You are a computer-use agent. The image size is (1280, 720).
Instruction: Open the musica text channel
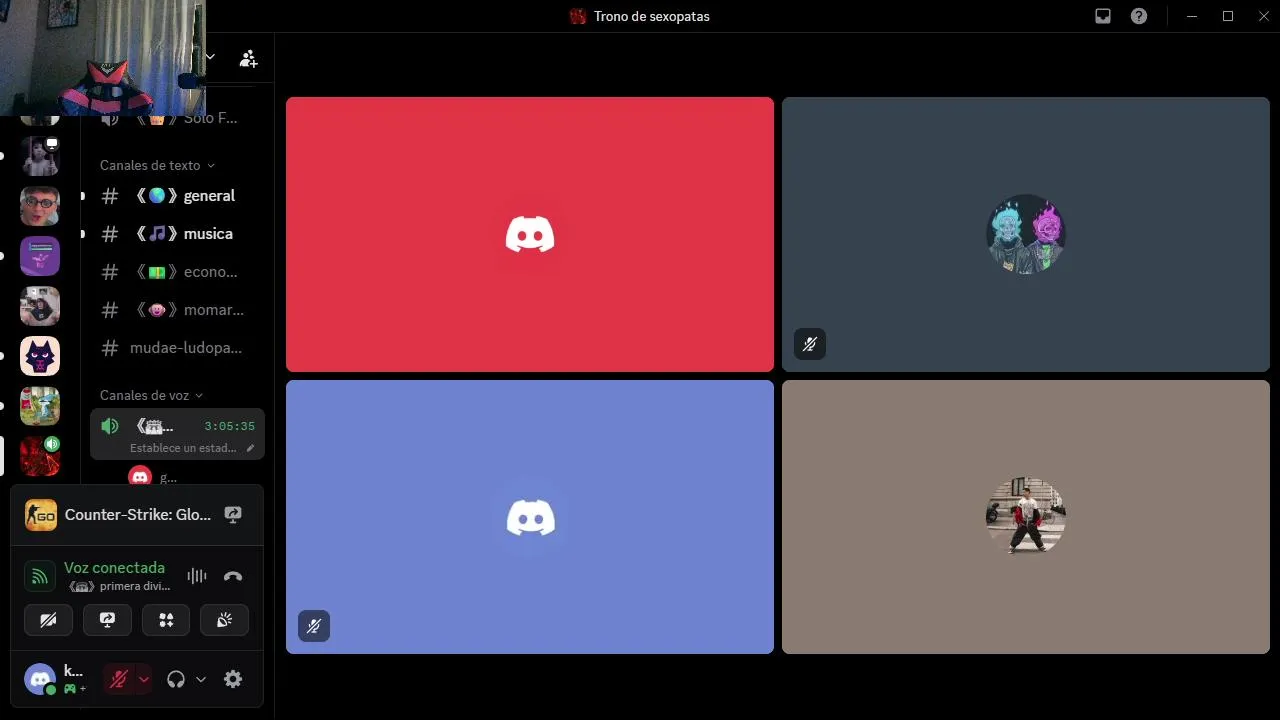click(177, 234)
